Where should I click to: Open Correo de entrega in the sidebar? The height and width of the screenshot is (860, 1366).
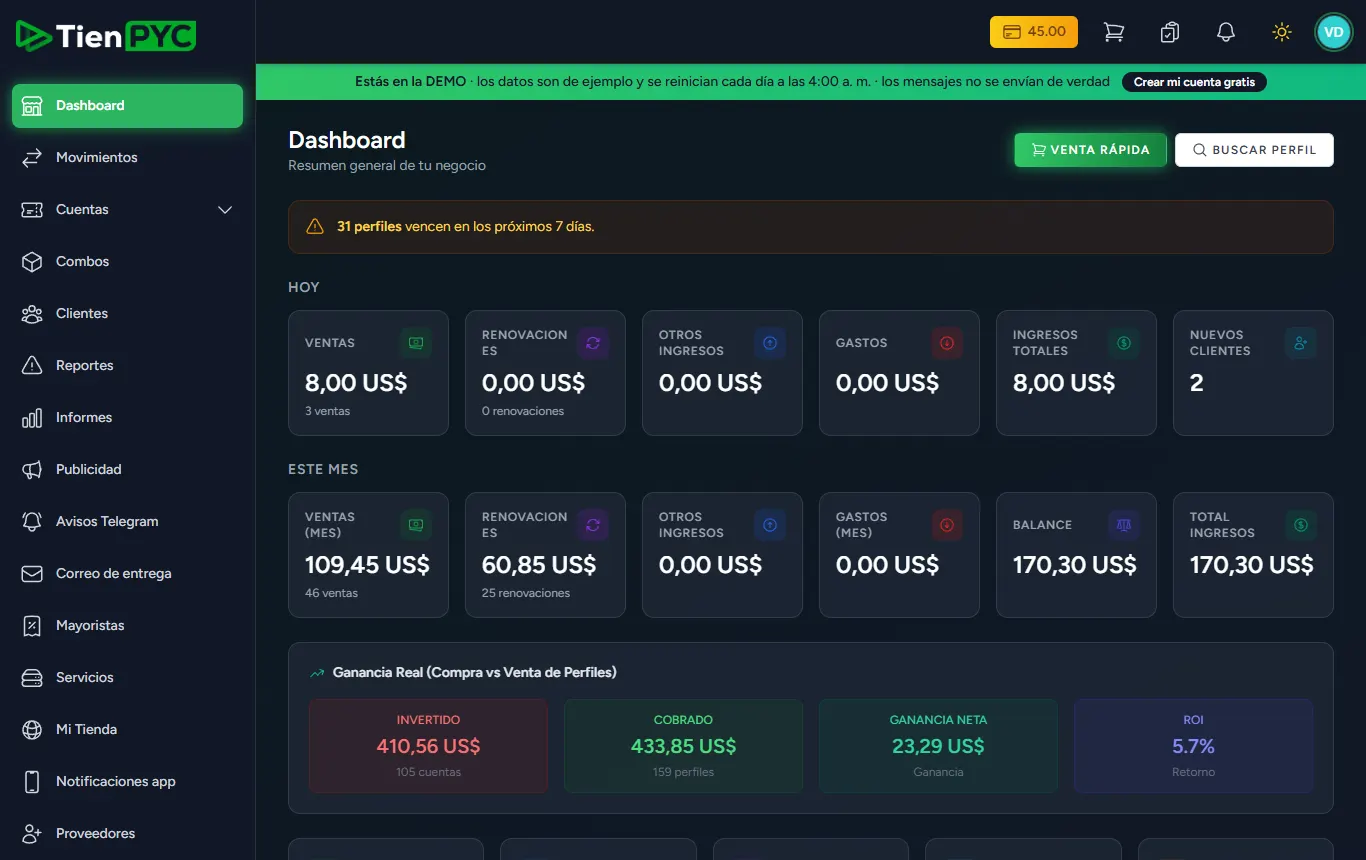127,574
